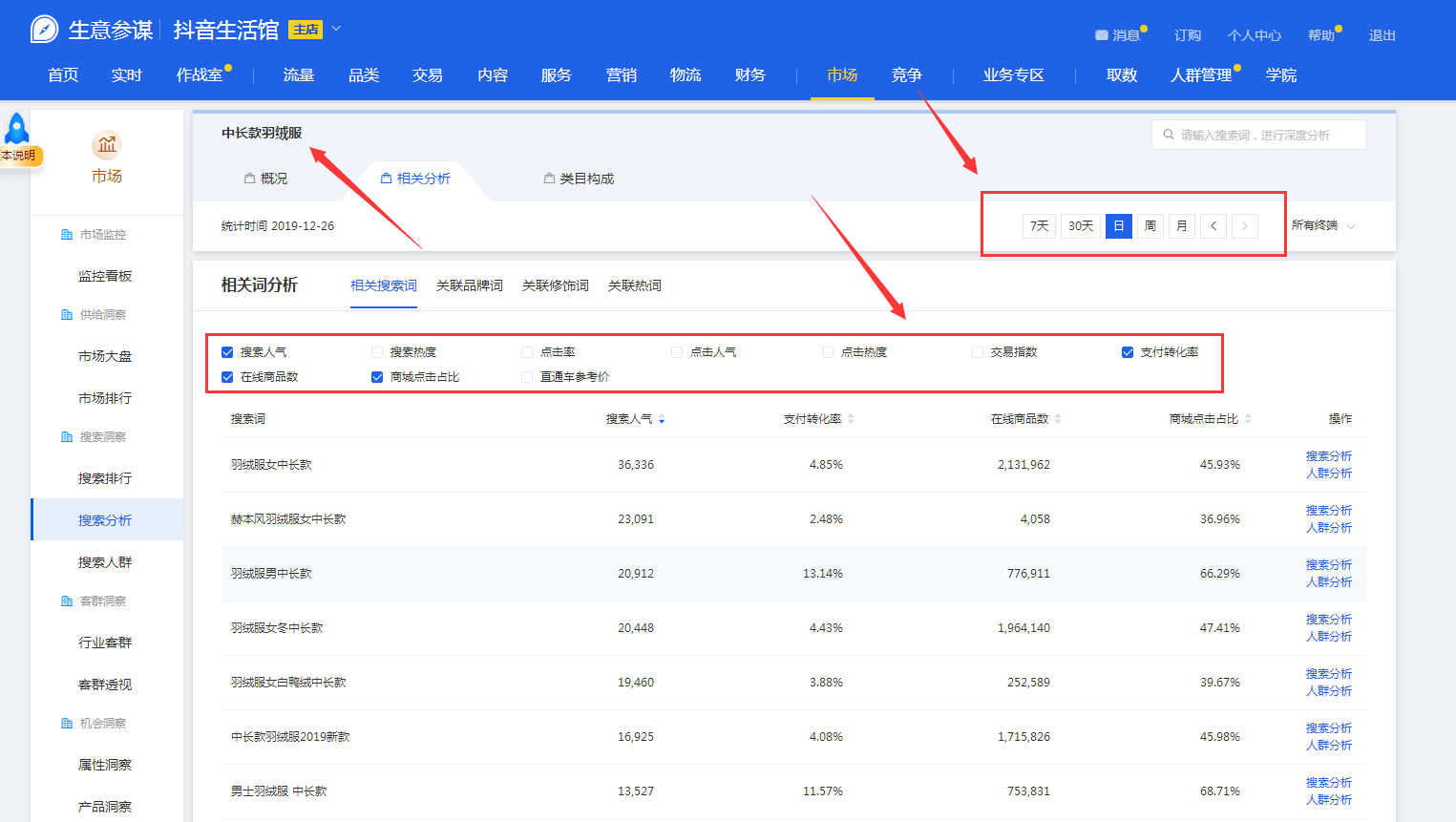
Task: Sort by 在线商品数 column arrows
Action: coord(1058,419)
